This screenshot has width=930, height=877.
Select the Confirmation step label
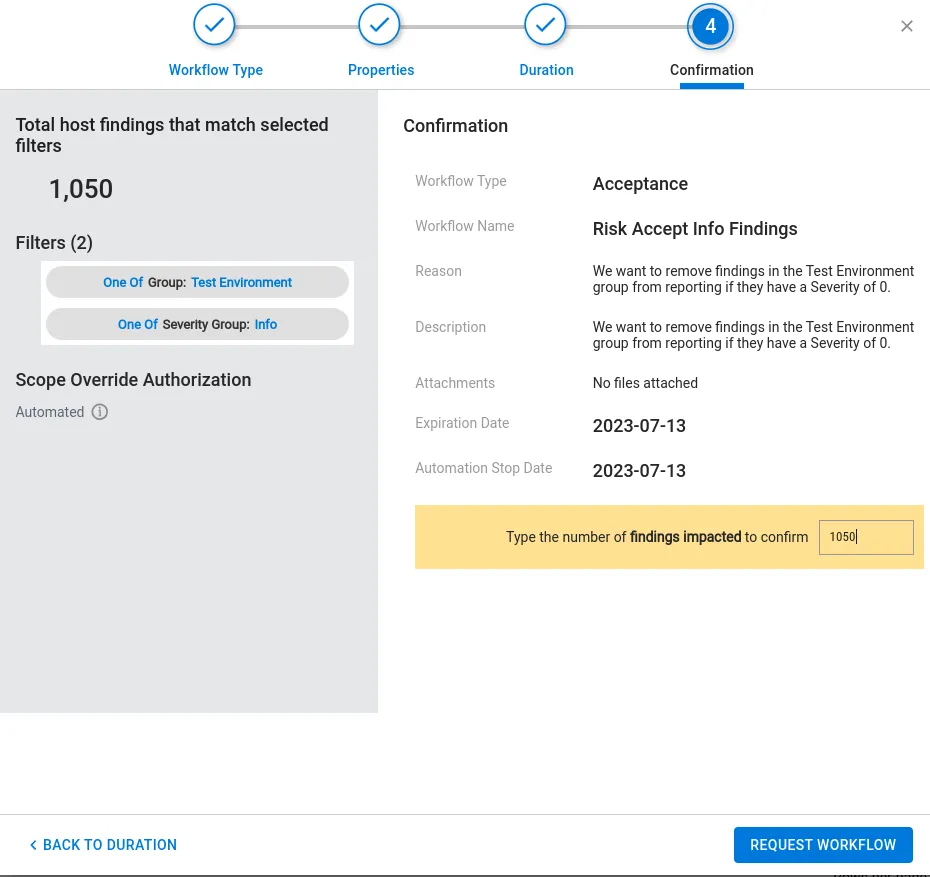point(712,70)
